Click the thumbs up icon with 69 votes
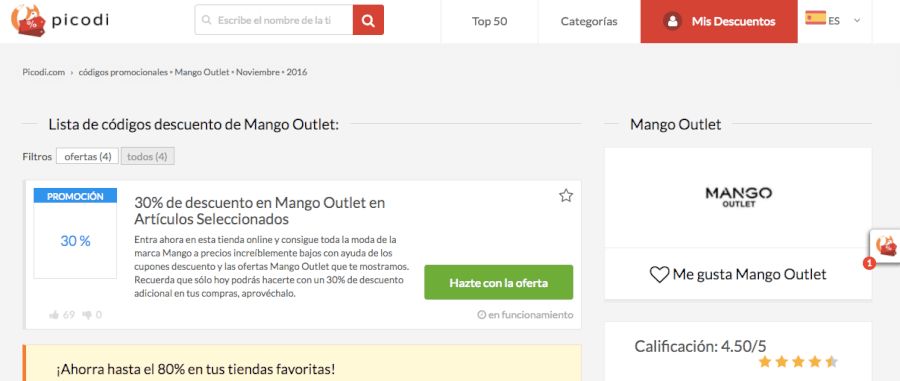This screenshot has height=381, width=900. coord(55,314)
